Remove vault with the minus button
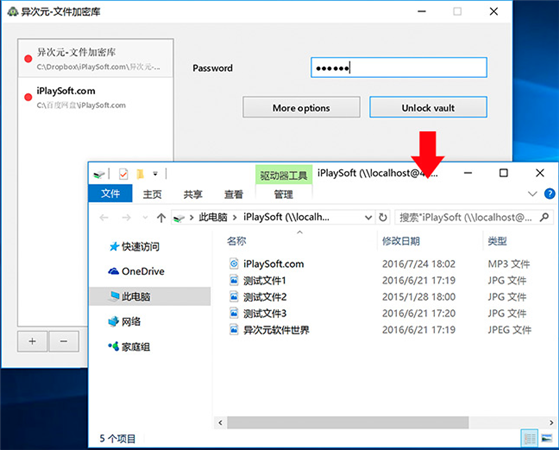559x450 pixels. tap(64, 341)
